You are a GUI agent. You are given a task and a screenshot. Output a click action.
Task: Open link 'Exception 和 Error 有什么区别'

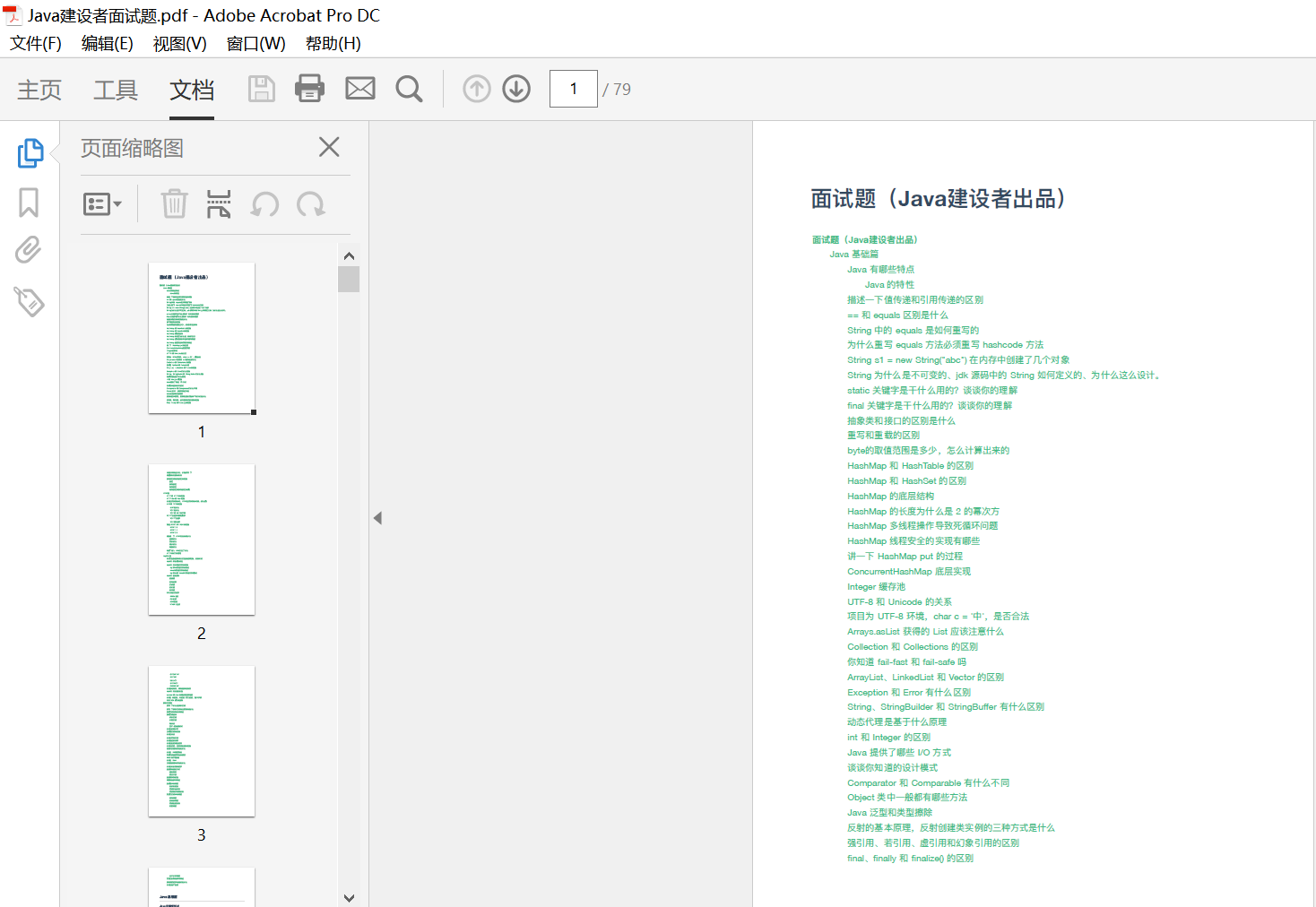(x=909, y=693)
